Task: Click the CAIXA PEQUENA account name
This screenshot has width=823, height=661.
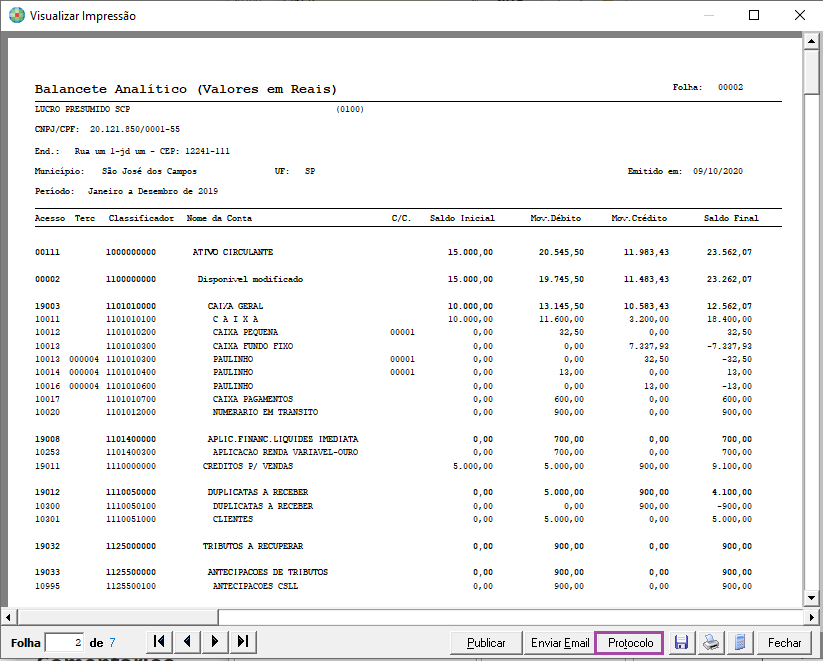Action: click(x=245, y=332)
